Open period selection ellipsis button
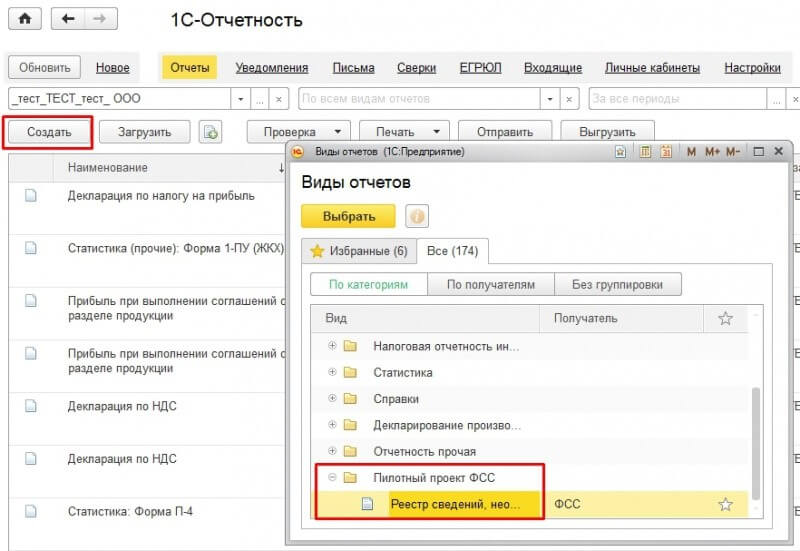Screen dimensions: 800x551 (777, 99)
